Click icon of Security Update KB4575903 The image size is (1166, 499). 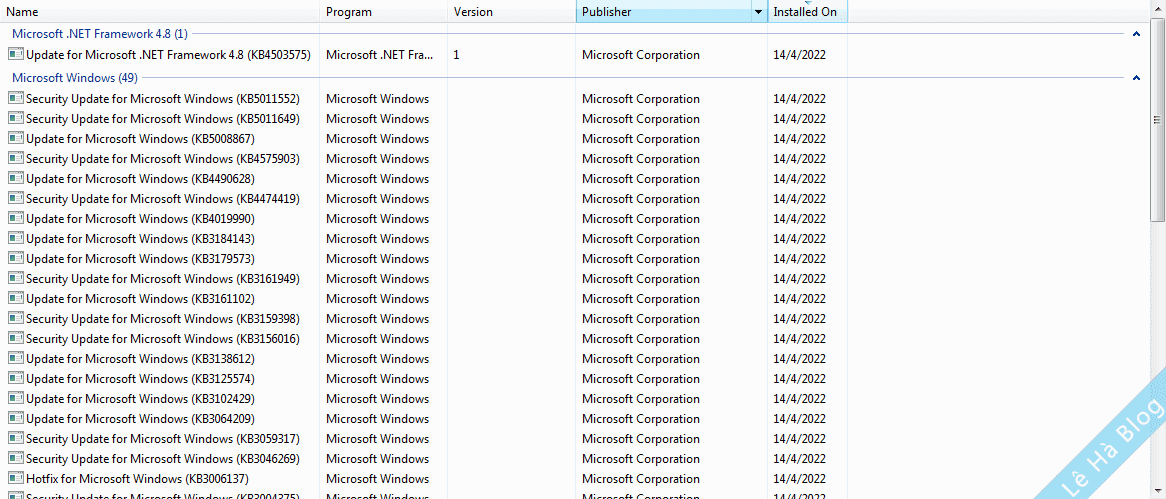15,158
